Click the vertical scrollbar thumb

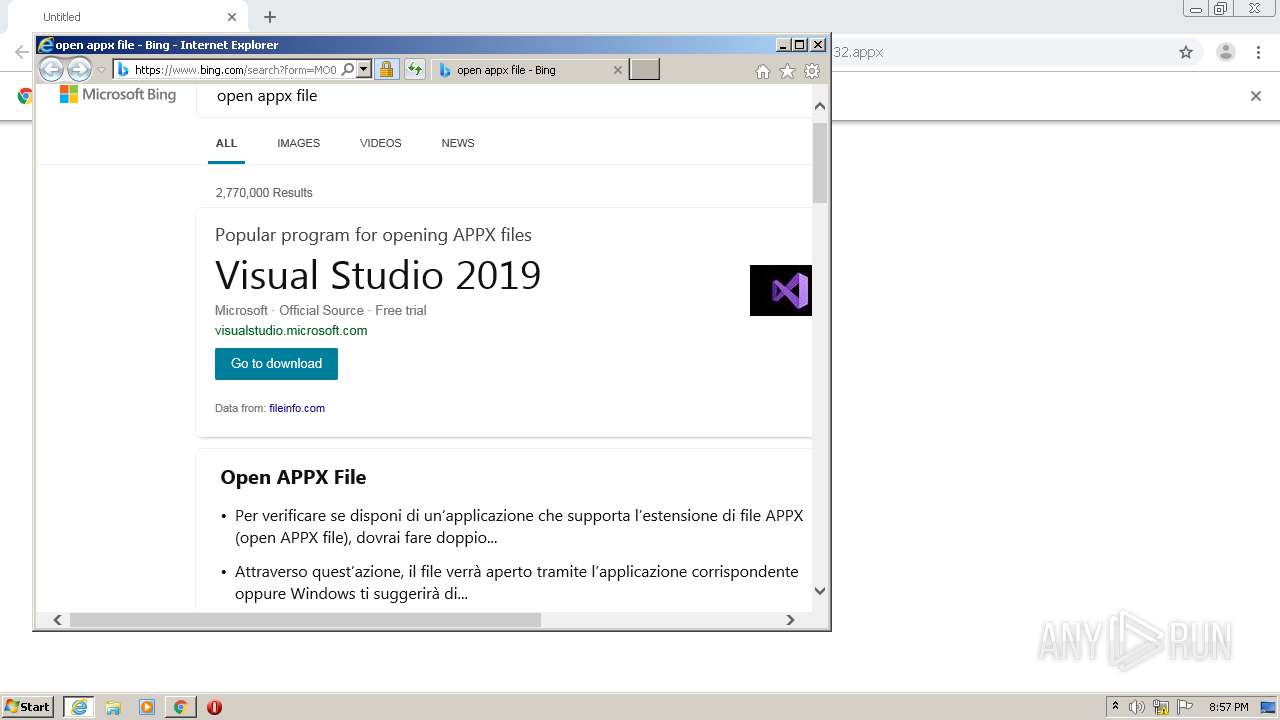click(x=820, y=163)
